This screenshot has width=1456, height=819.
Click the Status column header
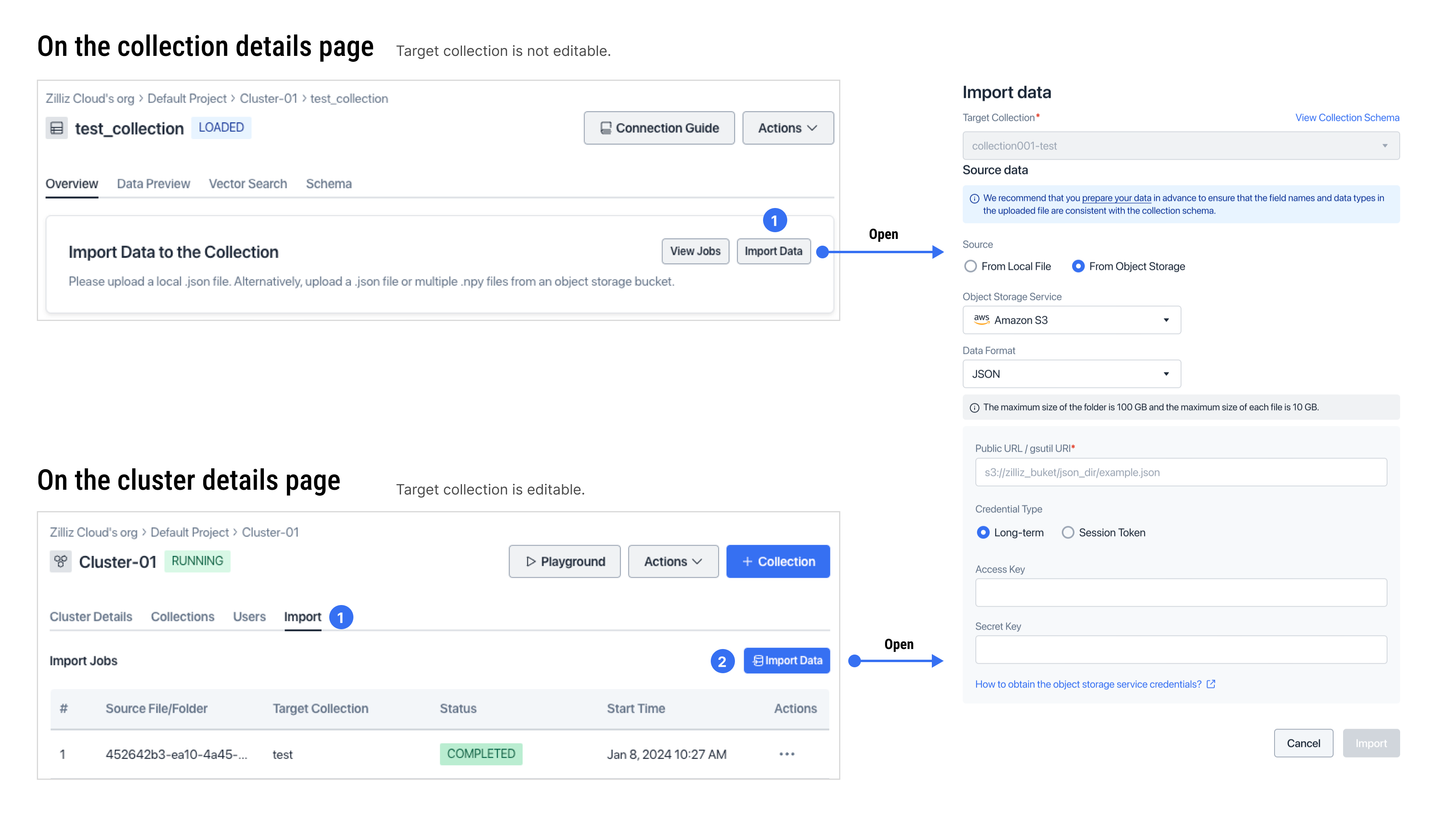click(458, 708)
